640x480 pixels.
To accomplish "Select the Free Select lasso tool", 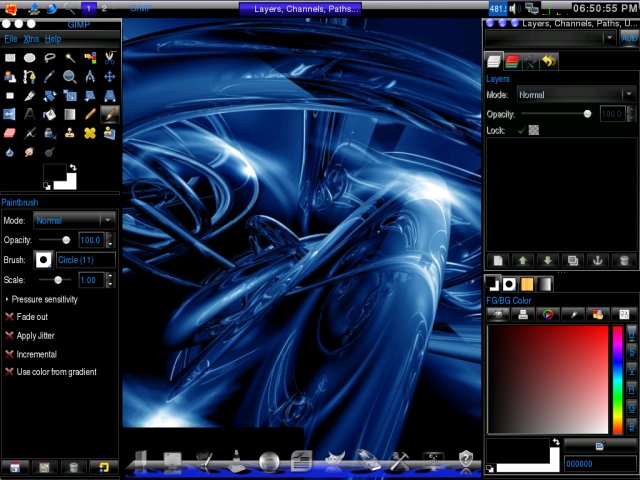I will (49, 58).
